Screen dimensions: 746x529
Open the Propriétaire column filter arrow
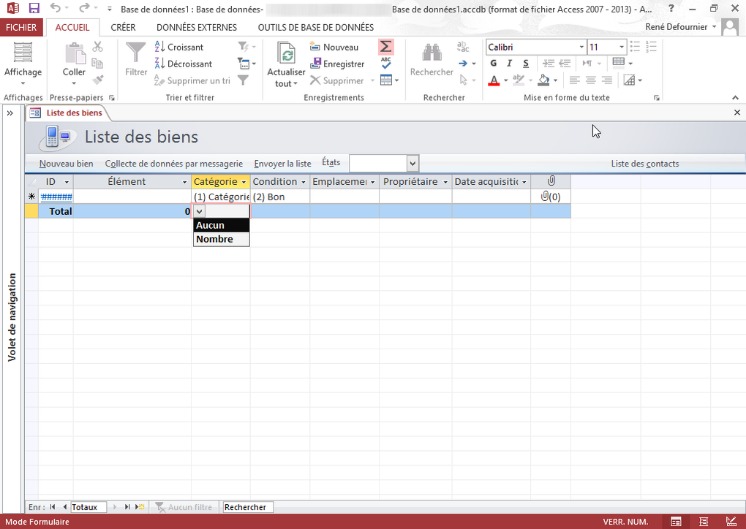coord(445,182)
